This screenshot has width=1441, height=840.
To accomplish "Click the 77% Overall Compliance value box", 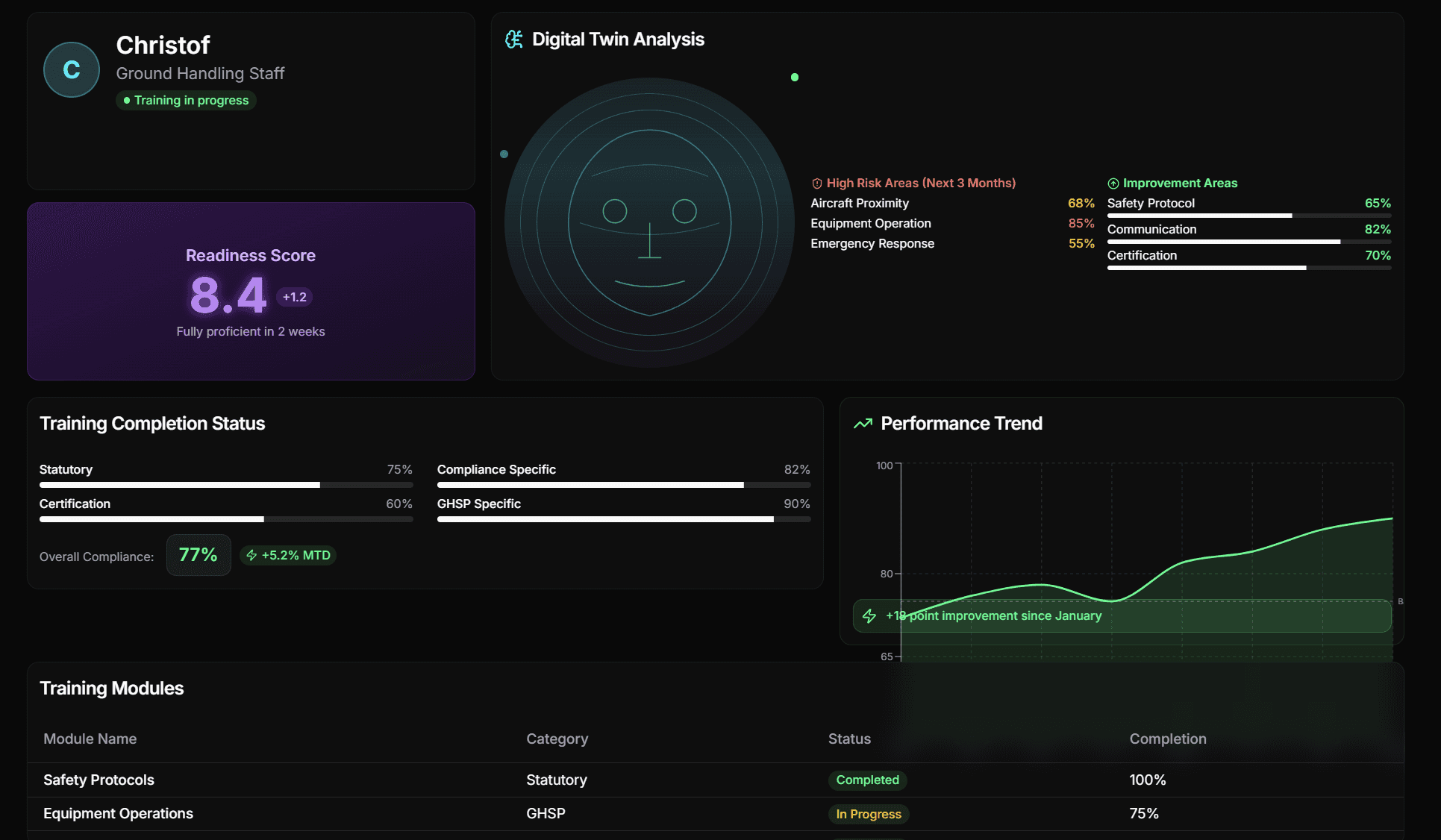I will (198, 555).
